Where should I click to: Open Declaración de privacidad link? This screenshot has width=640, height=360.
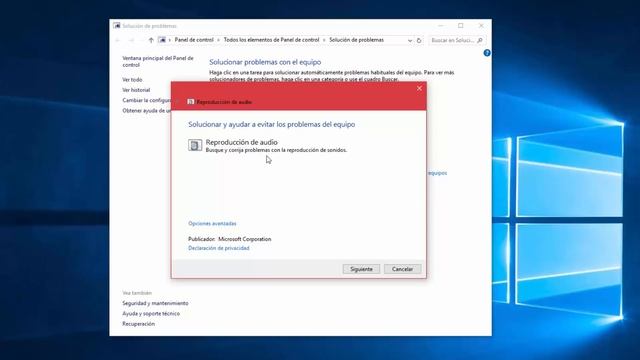[219, 248]
